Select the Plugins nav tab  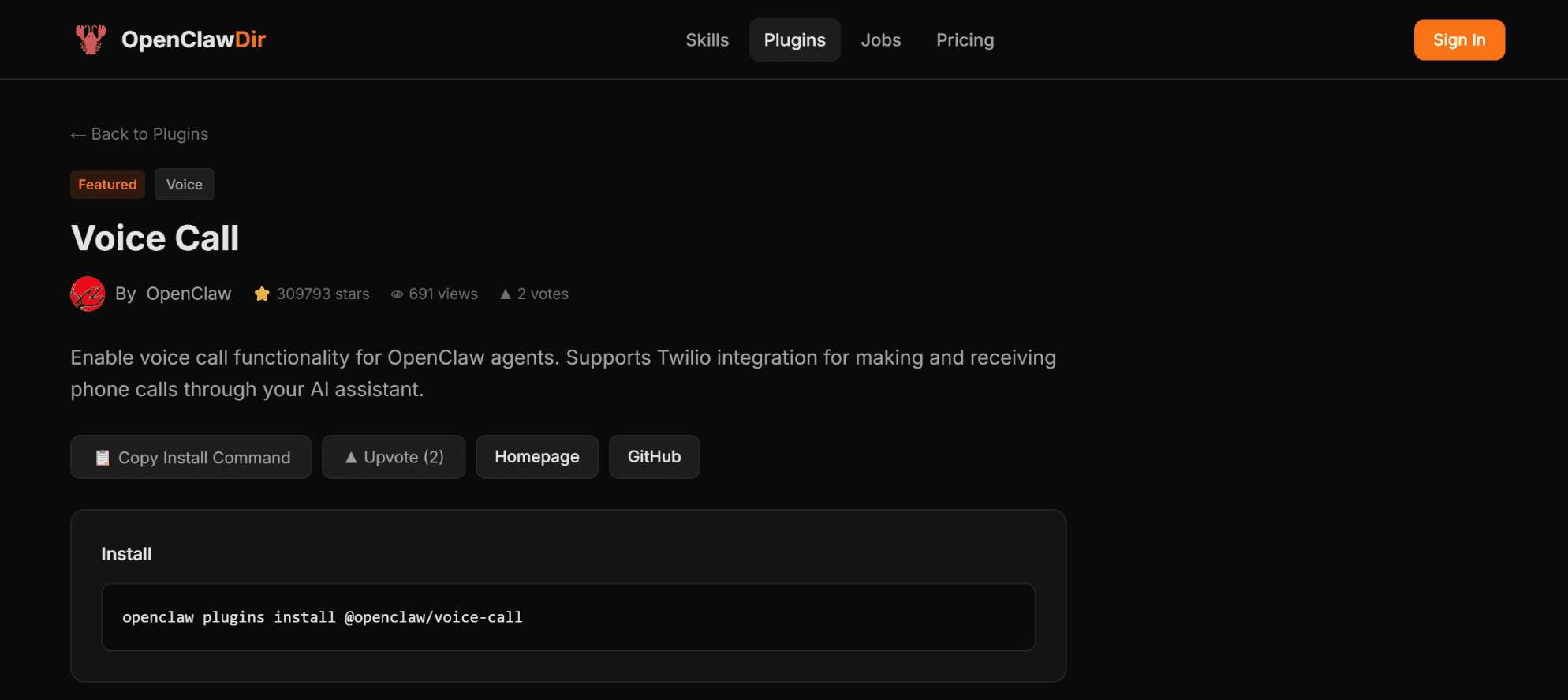coord(794,40)
